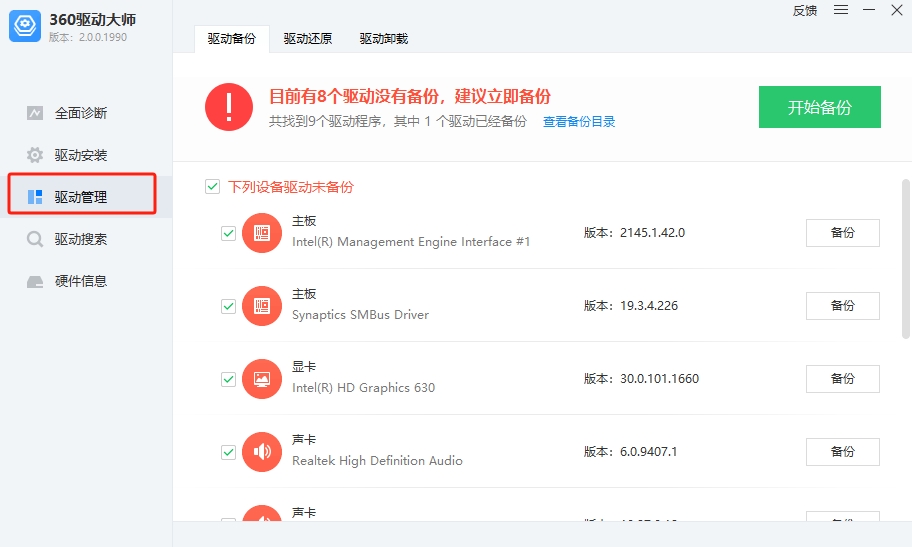Image resolution: width=912 pixels, height=547 pixels.
Task: Click the 版本: 2.0.0.1990 app version label
Action: pyautogui.click(x=88, y=37)
